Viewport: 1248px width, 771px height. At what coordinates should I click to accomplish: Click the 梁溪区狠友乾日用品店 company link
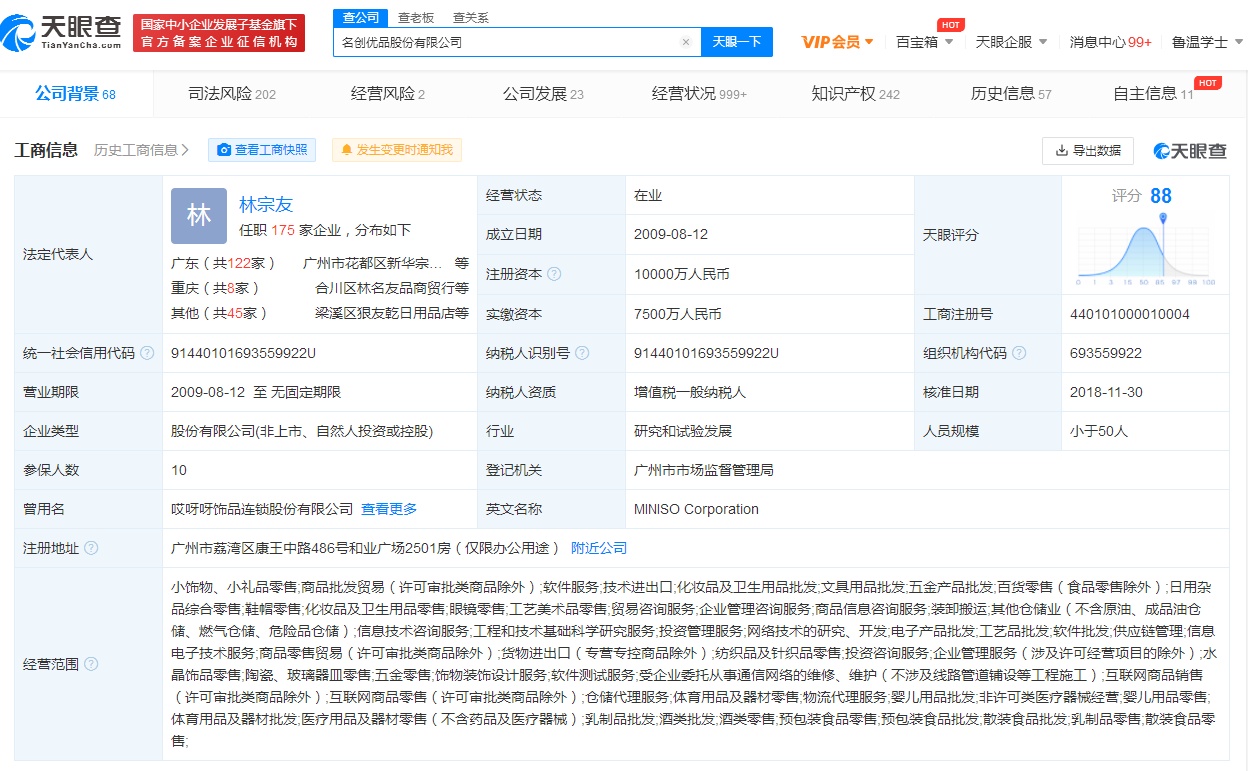[391, 313]
